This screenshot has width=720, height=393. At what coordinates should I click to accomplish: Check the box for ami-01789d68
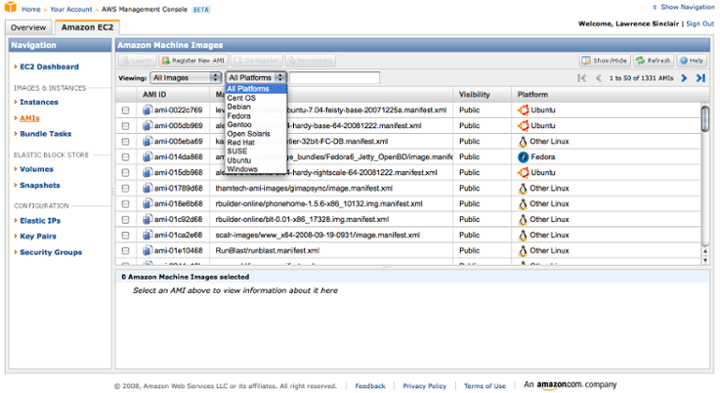point(125,188)
